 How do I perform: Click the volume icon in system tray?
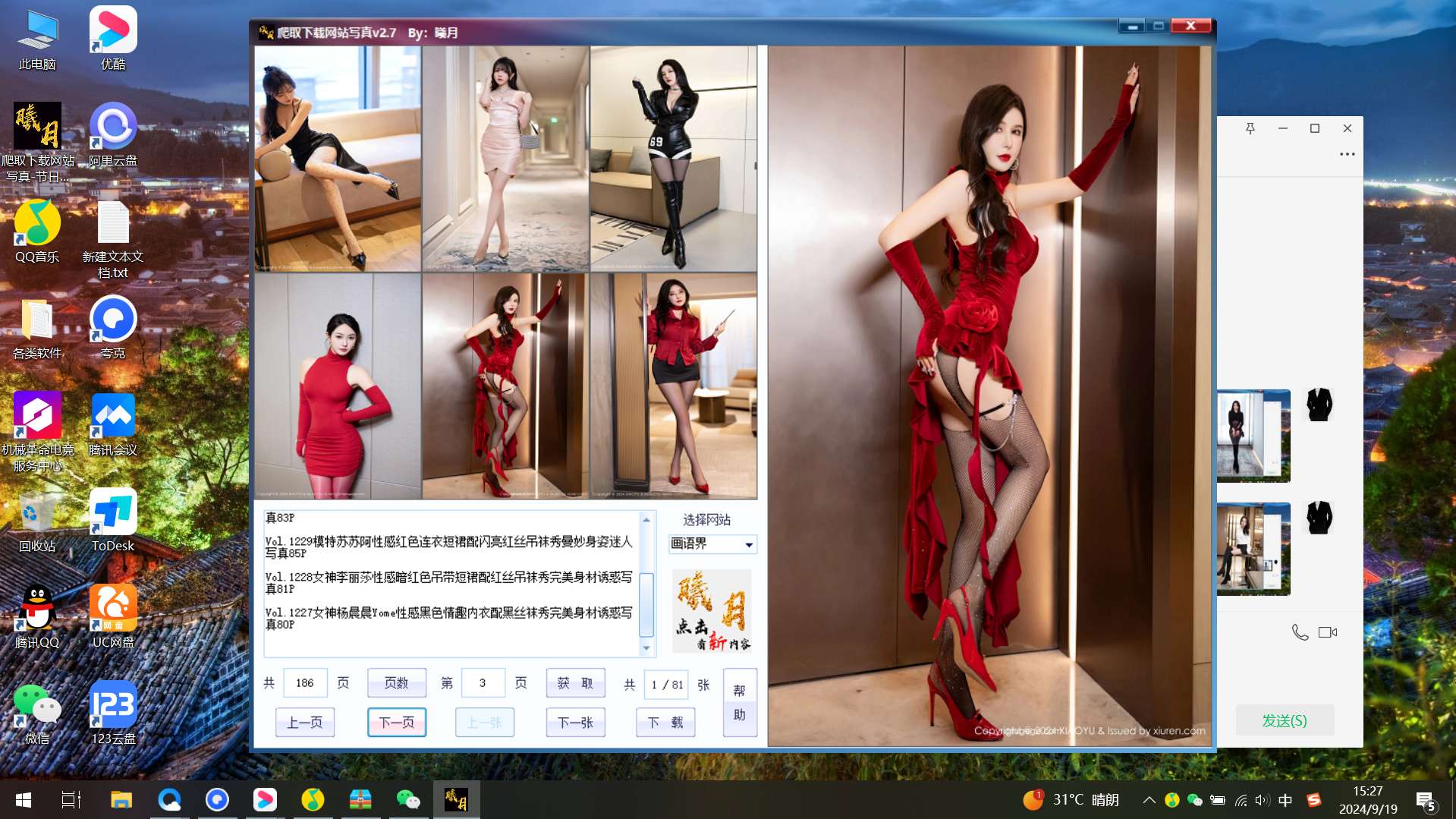1263,800
